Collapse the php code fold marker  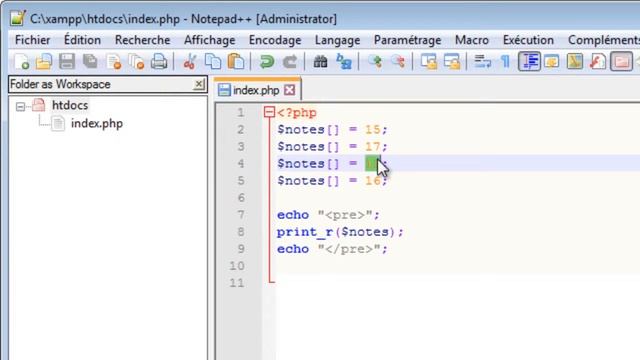click(269, 112)
